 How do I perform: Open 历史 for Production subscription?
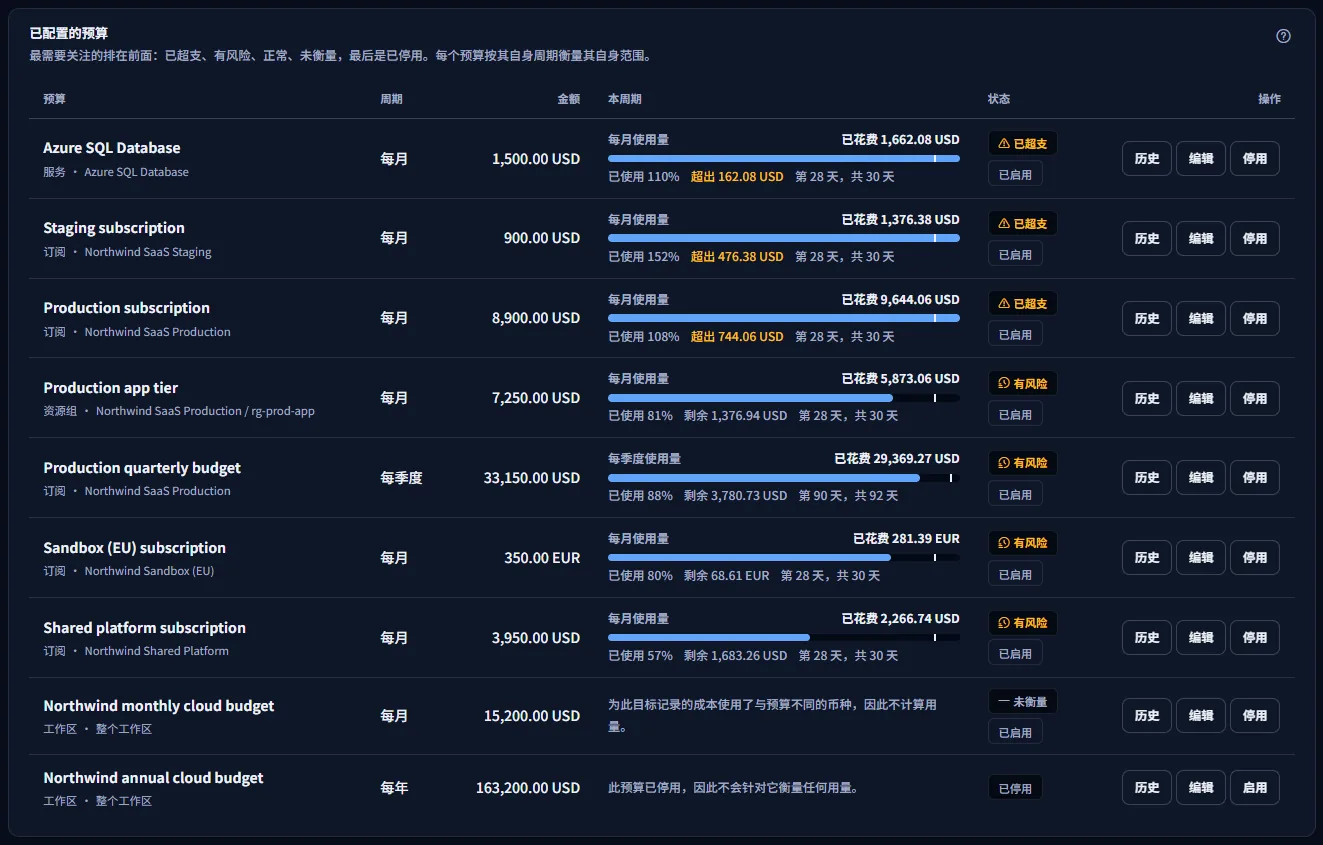(x=1147, y=318)
